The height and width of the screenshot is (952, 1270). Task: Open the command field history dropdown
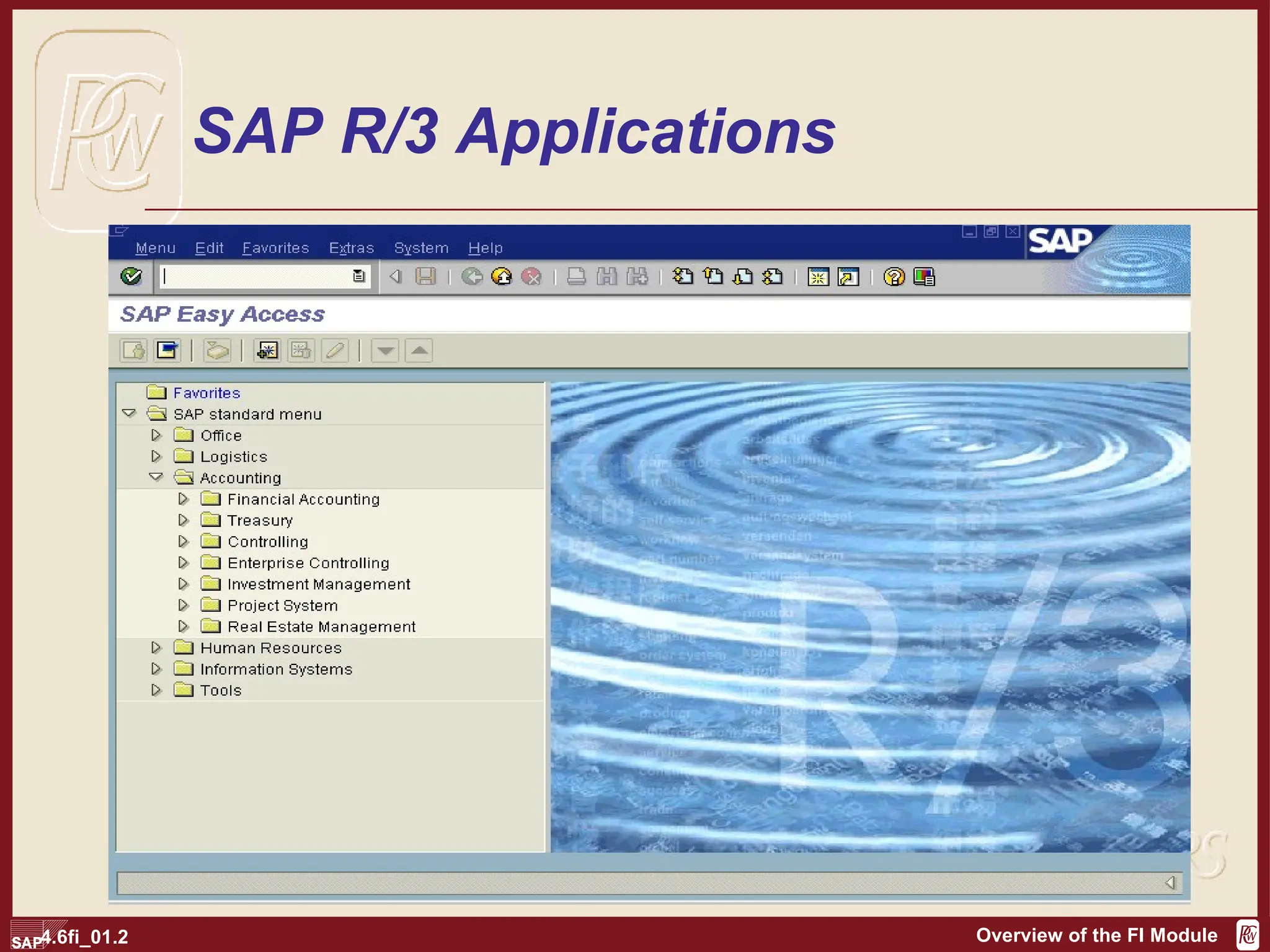358,276
